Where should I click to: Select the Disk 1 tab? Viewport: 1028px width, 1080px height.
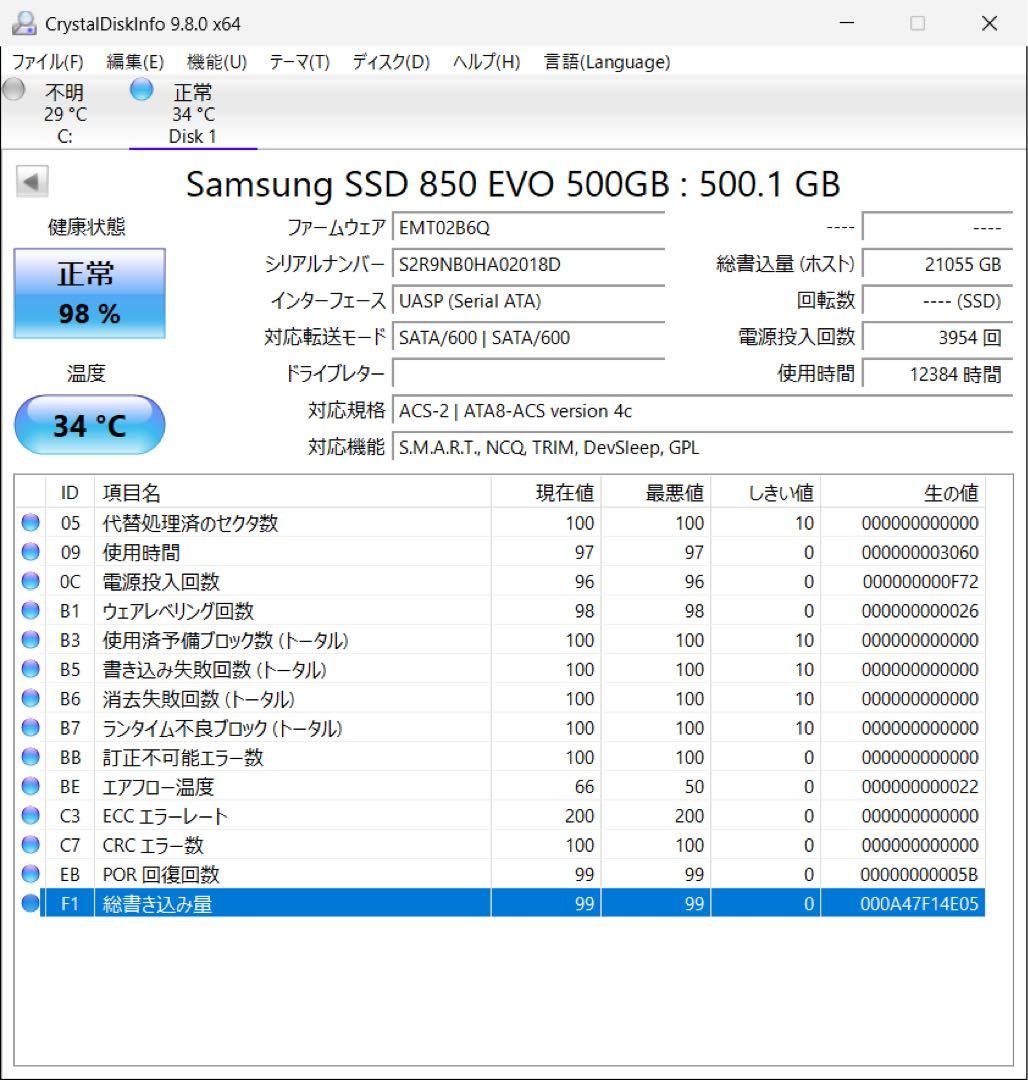pyautogui.click(x=193, y=113)
